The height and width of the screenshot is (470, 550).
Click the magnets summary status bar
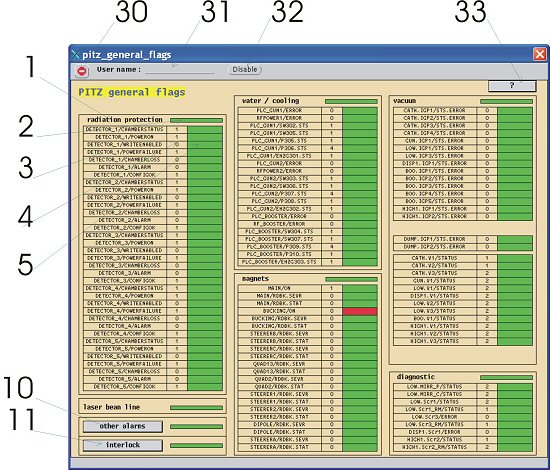351,280
